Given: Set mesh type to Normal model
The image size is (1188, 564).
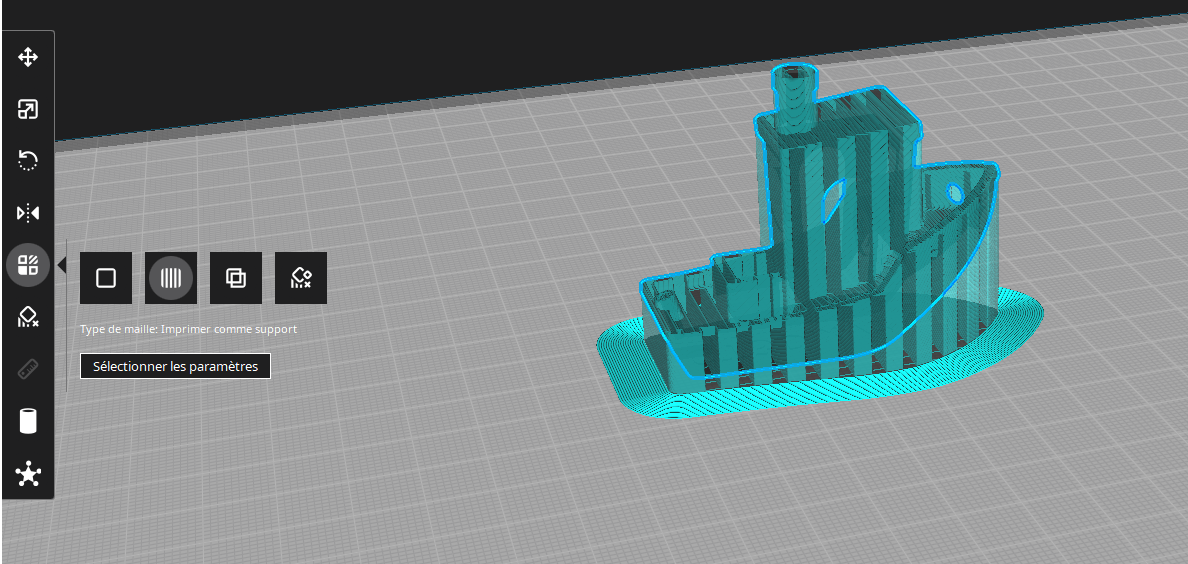Looking at the screenshot, I should pos(106,278).
